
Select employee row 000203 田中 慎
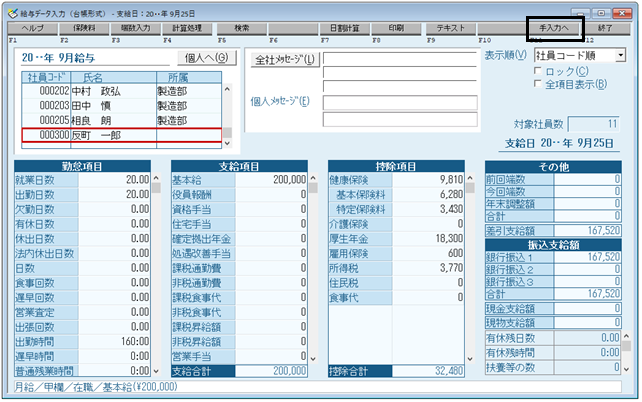click(x=122, y=106)
